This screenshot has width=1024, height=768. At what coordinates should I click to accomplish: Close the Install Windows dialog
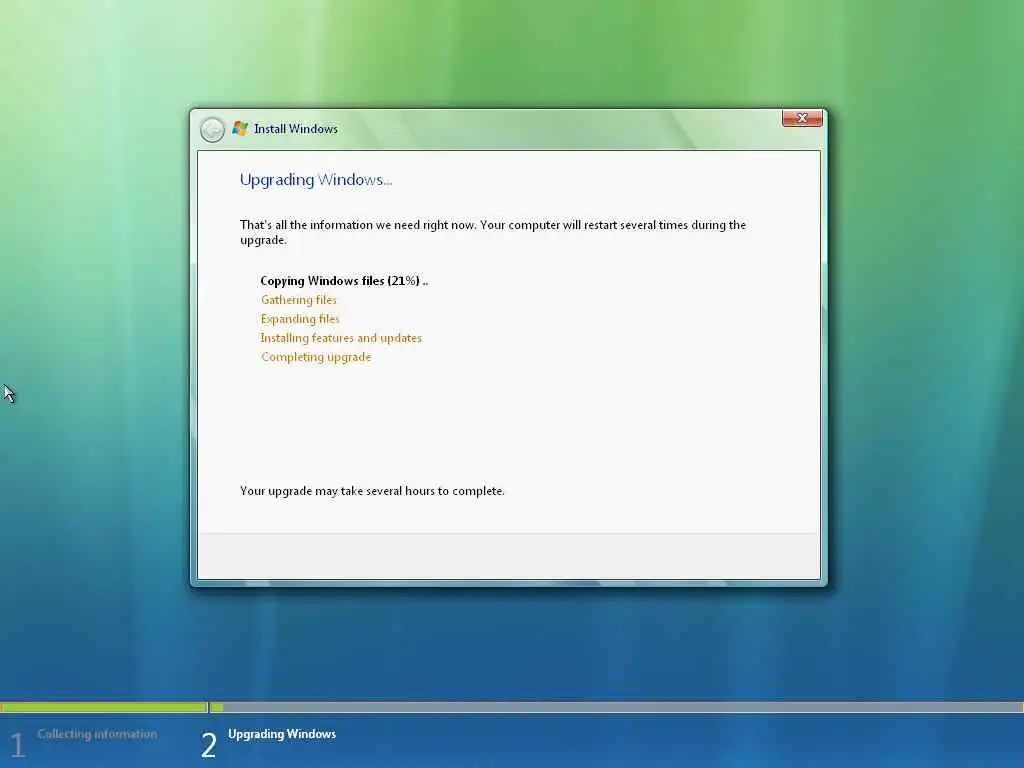coord(802,118)
